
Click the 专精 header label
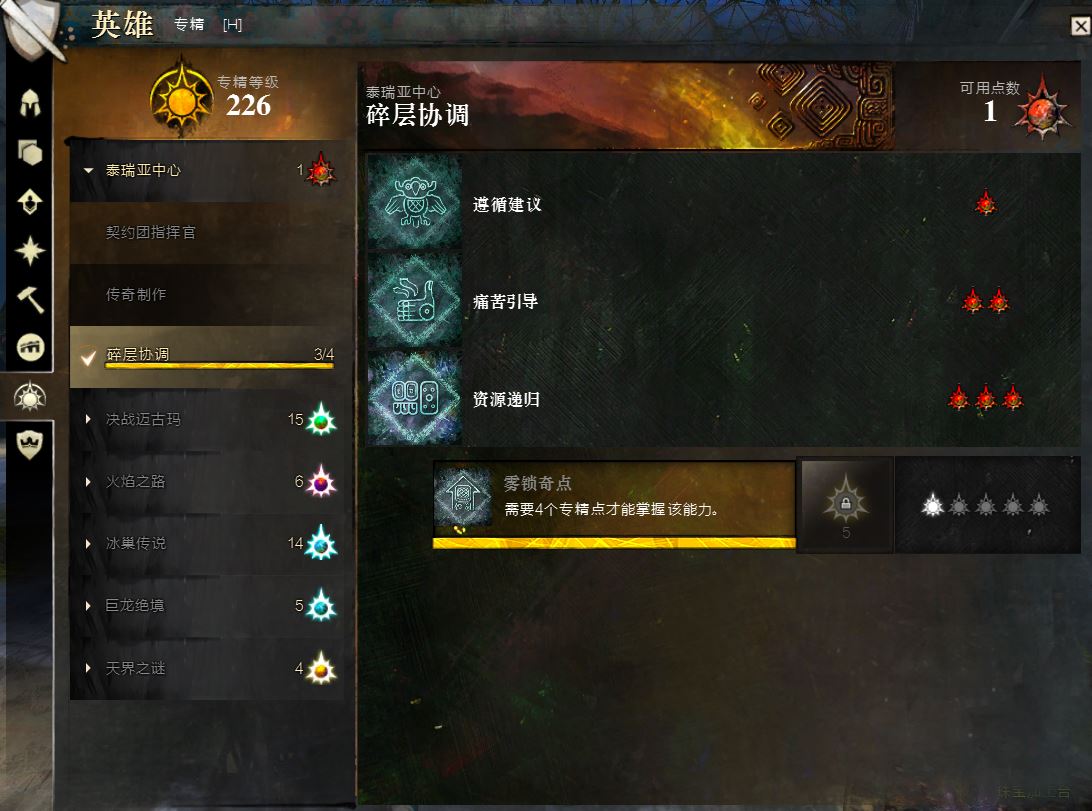tap(189, 24)
